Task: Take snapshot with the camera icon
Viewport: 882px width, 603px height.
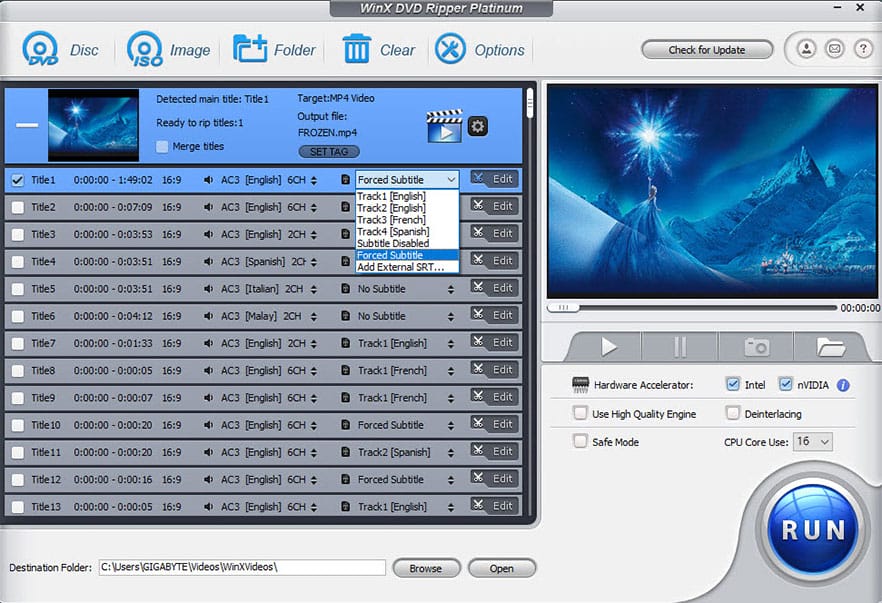Action: click(x=756, y=347)
